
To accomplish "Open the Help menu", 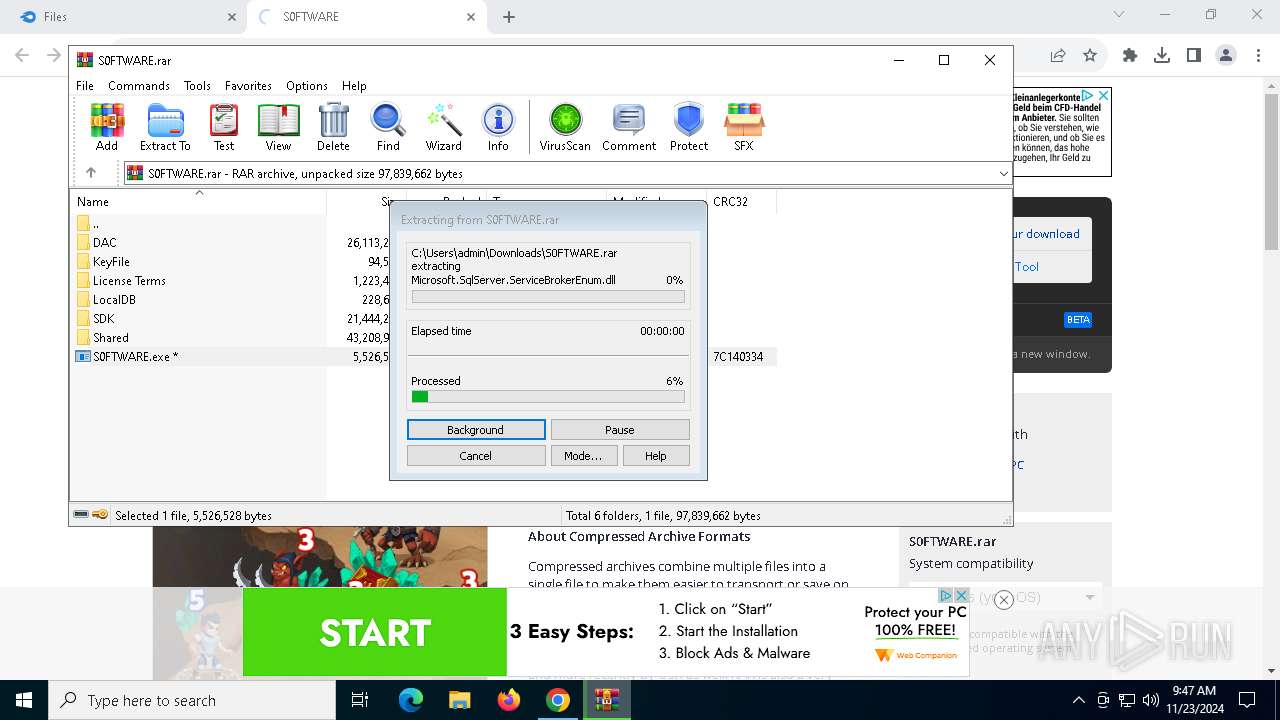I will [x=354, y=86].
